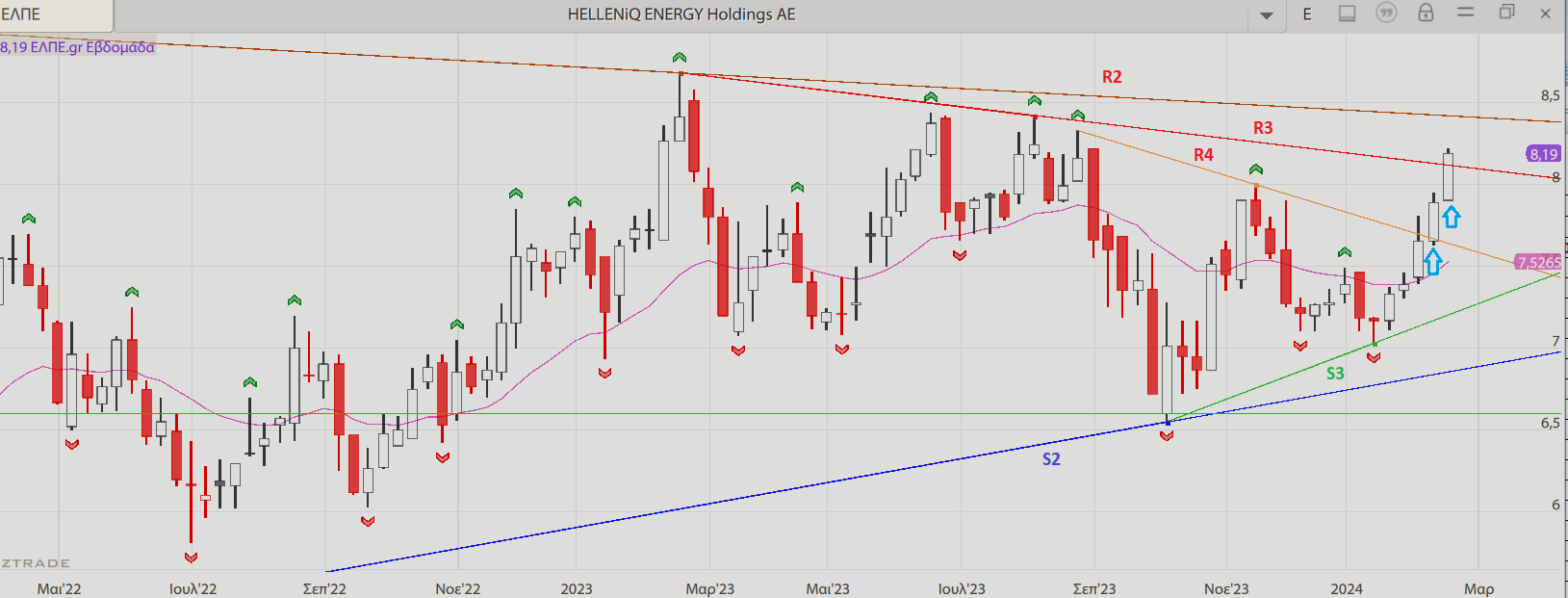Close the chart window with the X
The image size is (1568, 598).
click(1546, 13)
